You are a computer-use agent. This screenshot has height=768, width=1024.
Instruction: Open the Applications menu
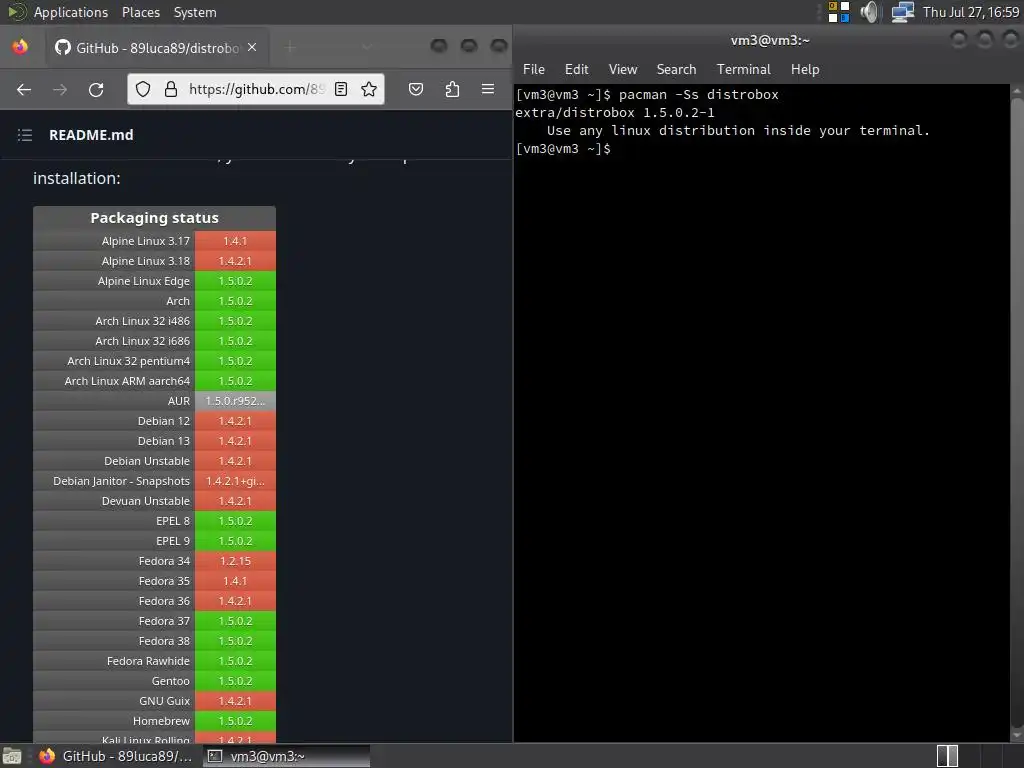tap(71, 12)
